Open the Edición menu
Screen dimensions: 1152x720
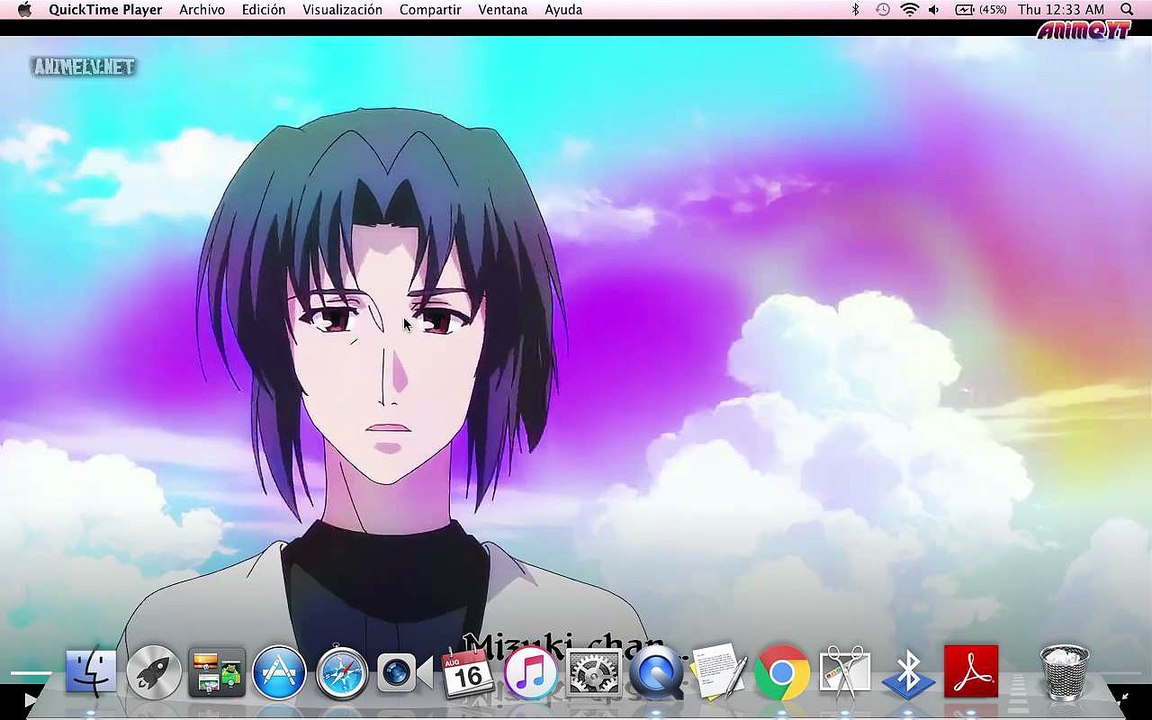(x=263, y=10)
